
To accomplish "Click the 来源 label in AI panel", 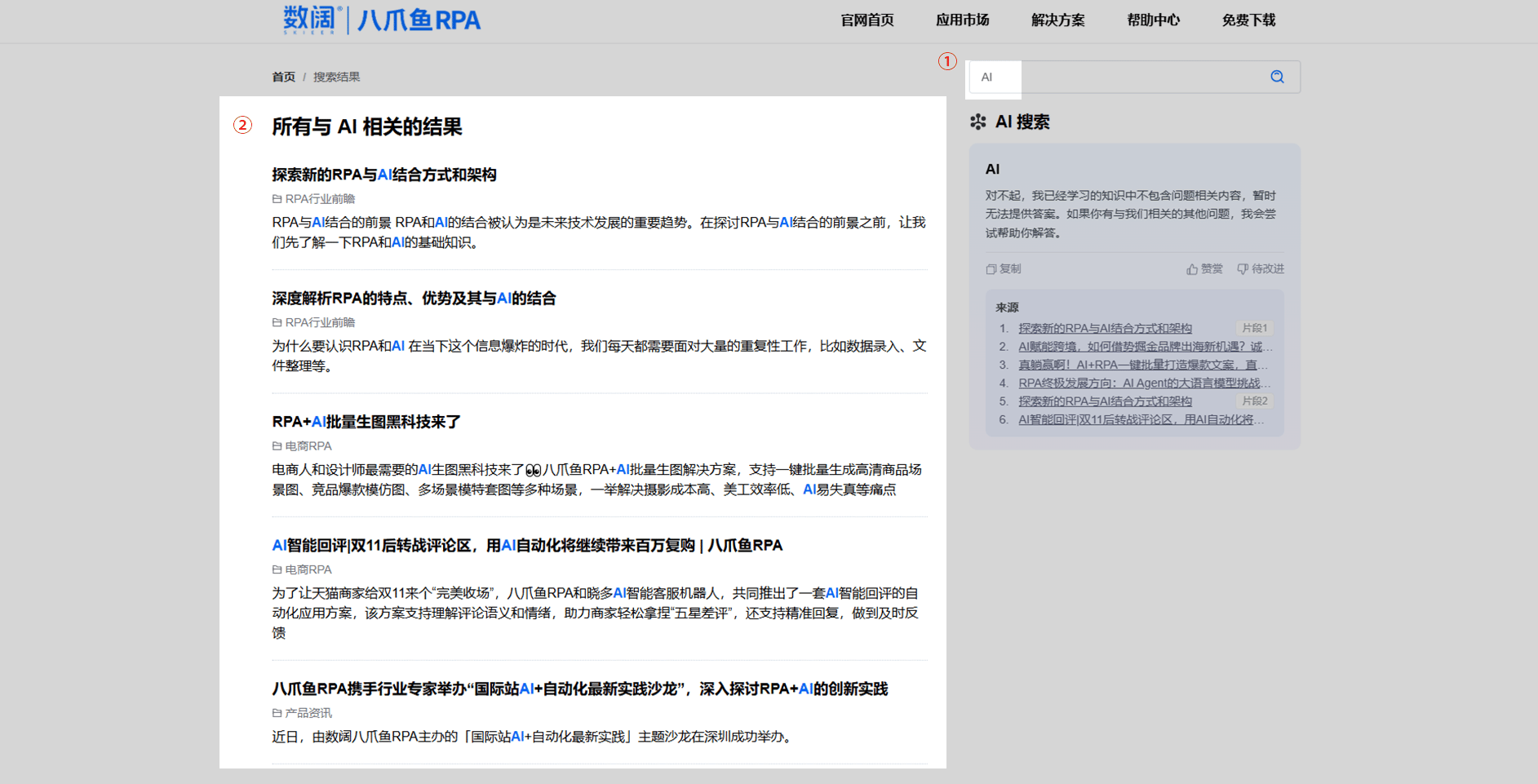I will point(1007,308).
